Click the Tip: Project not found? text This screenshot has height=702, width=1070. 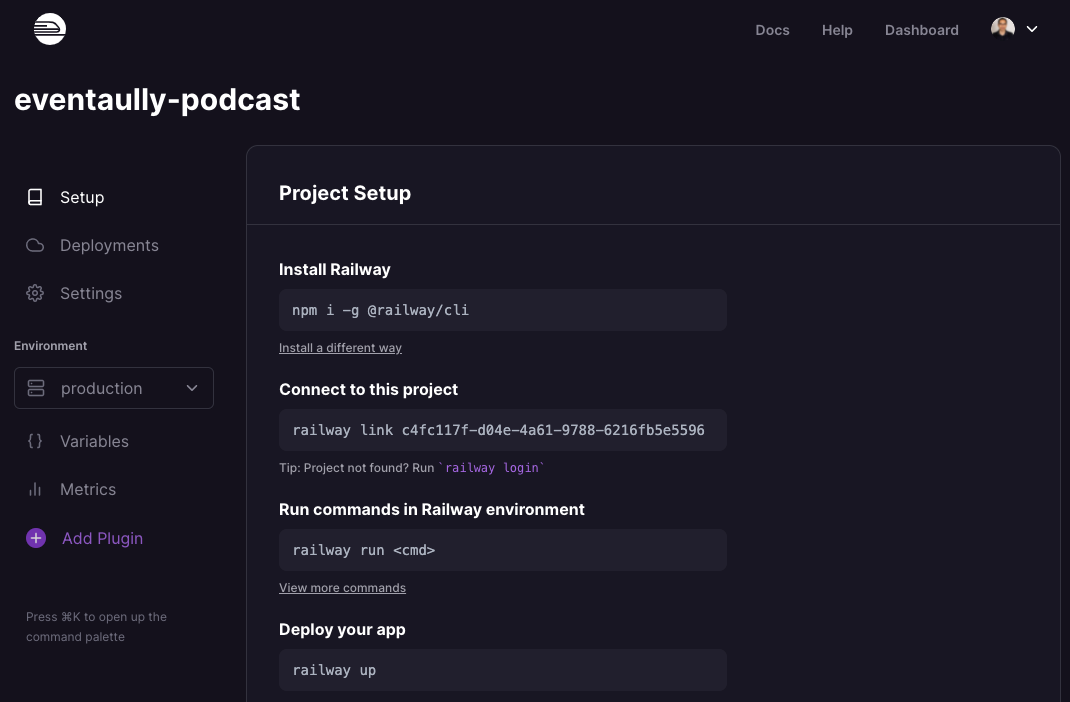(x=357, y=468)
